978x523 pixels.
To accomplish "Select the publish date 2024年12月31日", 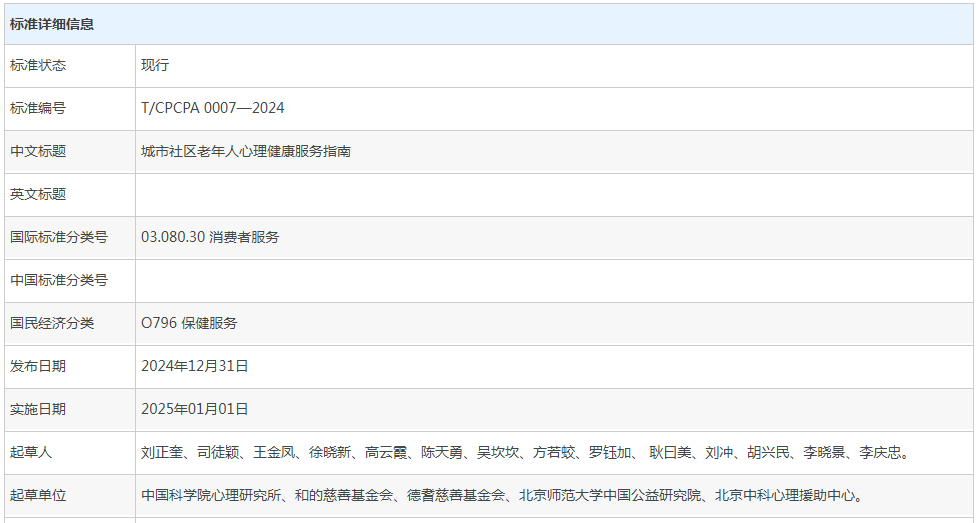I will pos(195,366).
